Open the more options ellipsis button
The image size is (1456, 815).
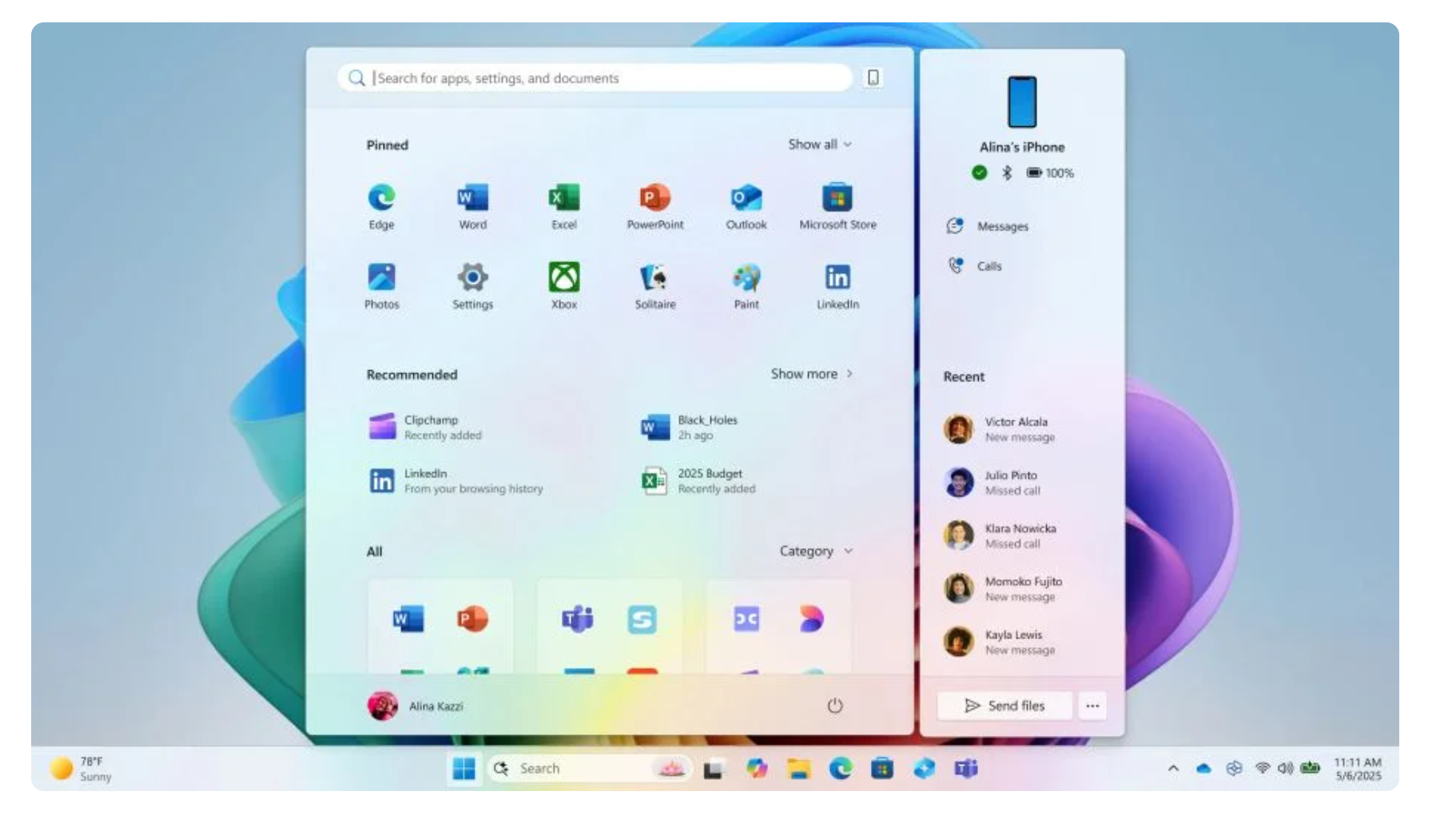(x=1092, y=706)
